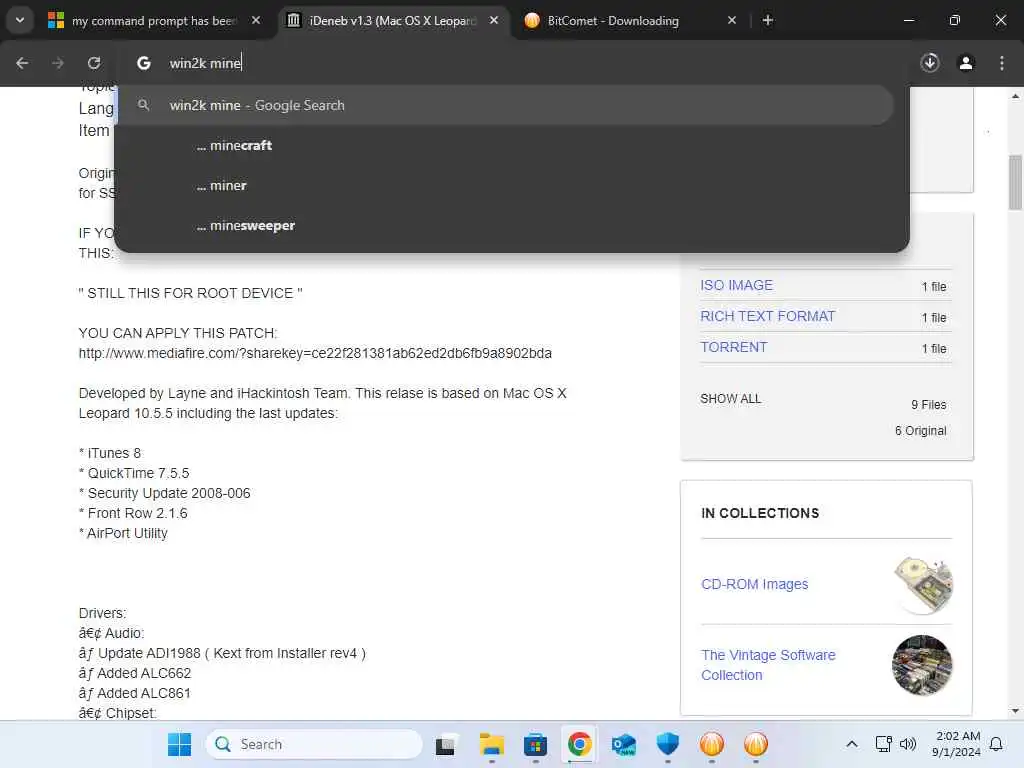Click the Chrome taskbar icon
Image resolution: width=1024 pixels, height=768 pixels.
tap(579, 744)
